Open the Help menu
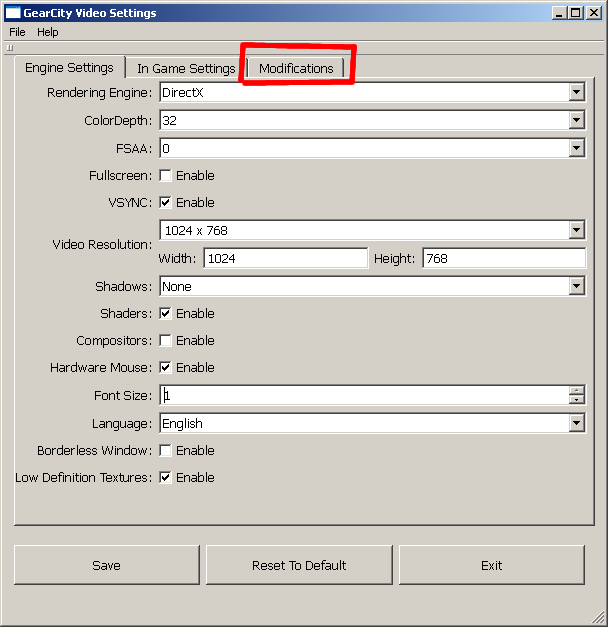 coord(48,32)
